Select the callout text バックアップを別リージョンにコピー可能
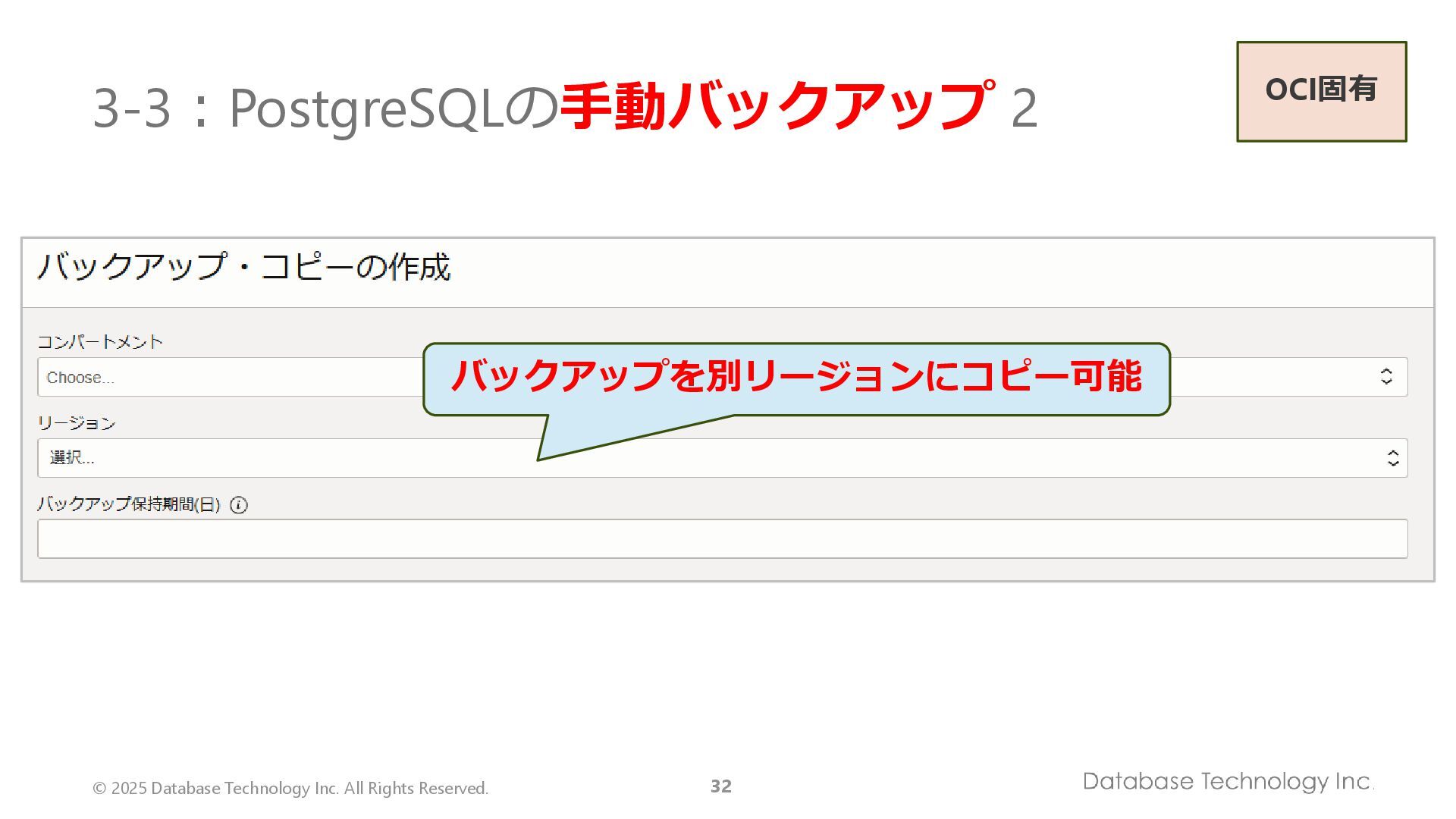This screenshot has width=1456, height=819. (x=796, y=377)
